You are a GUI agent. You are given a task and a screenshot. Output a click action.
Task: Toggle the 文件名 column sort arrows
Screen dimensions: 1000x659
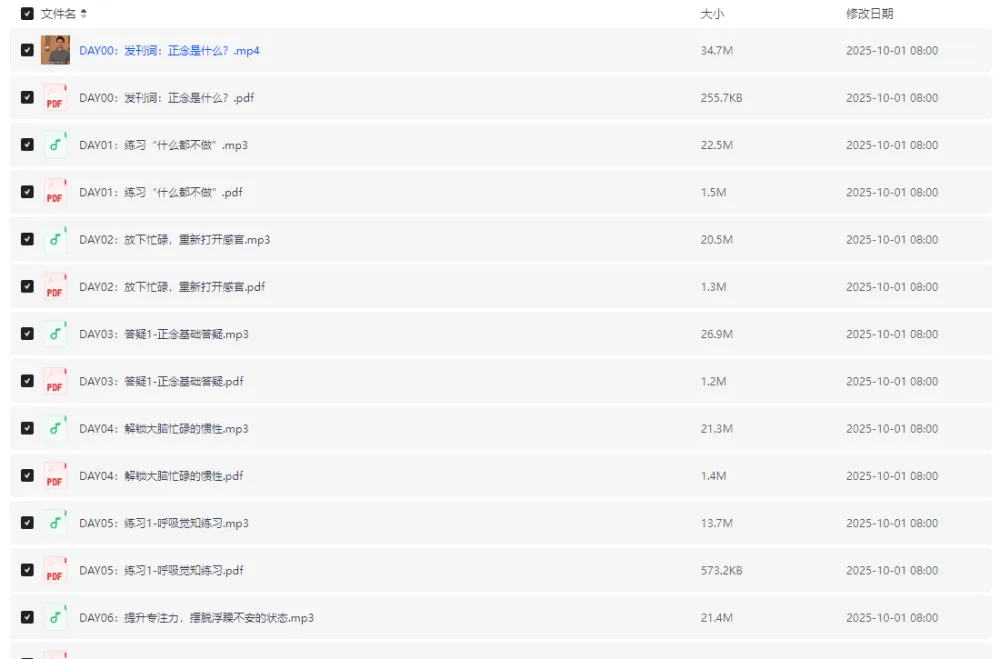(82, 14)
